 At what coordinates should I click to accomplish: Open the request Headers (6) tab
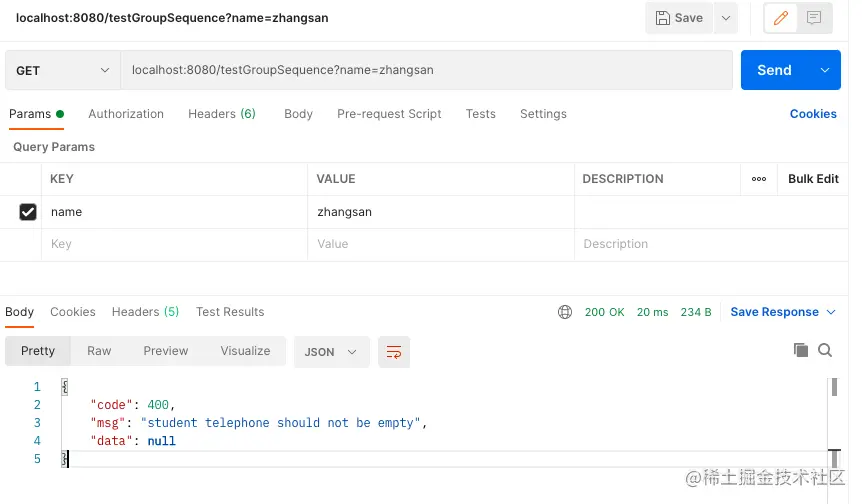click(222, 114)
